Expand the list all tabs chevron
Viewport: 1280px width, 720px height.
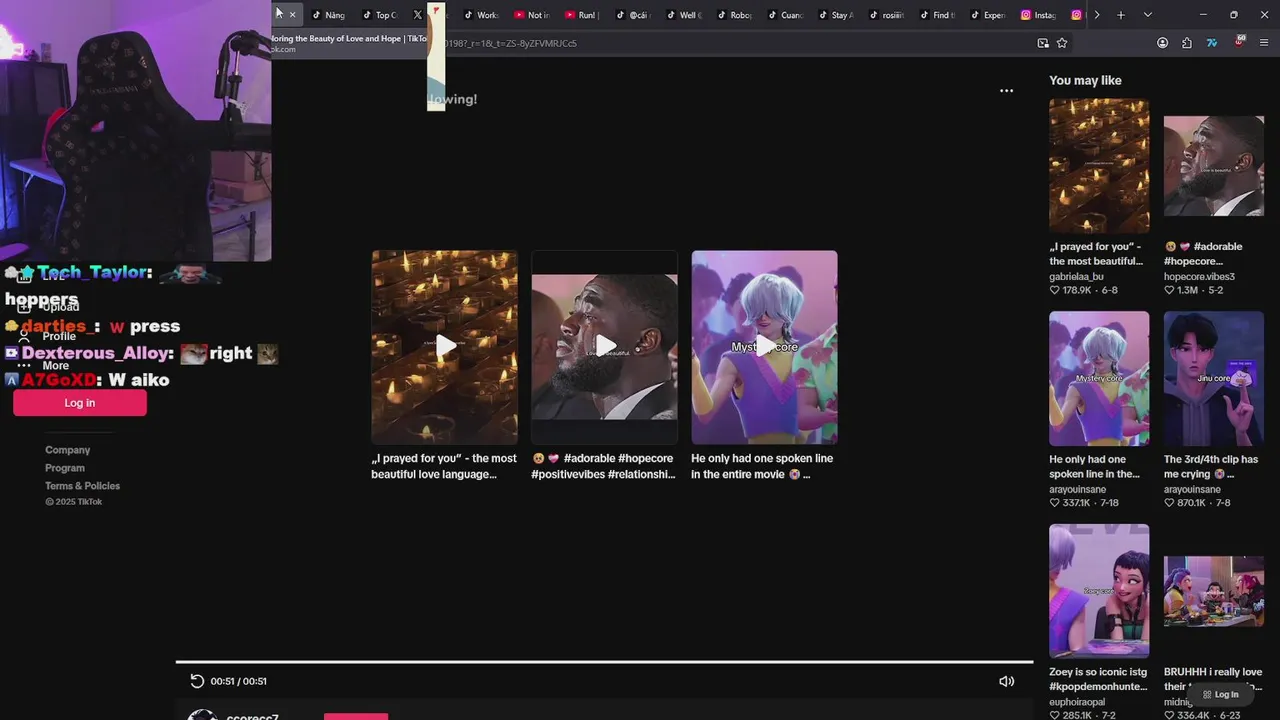click(1148, 15)
